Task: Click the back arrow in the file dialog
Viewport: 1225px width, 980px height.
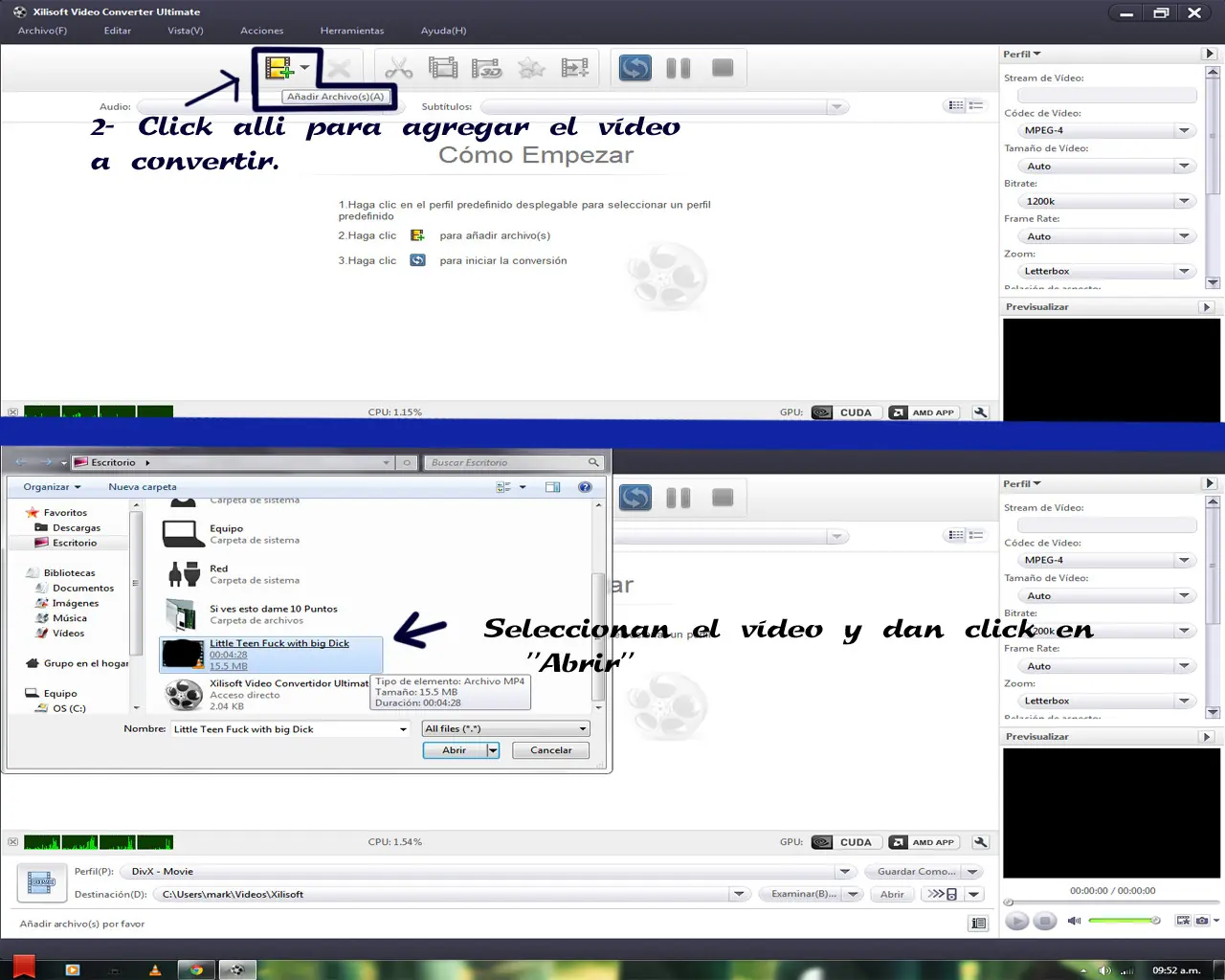Action: (x=21, y=462)
